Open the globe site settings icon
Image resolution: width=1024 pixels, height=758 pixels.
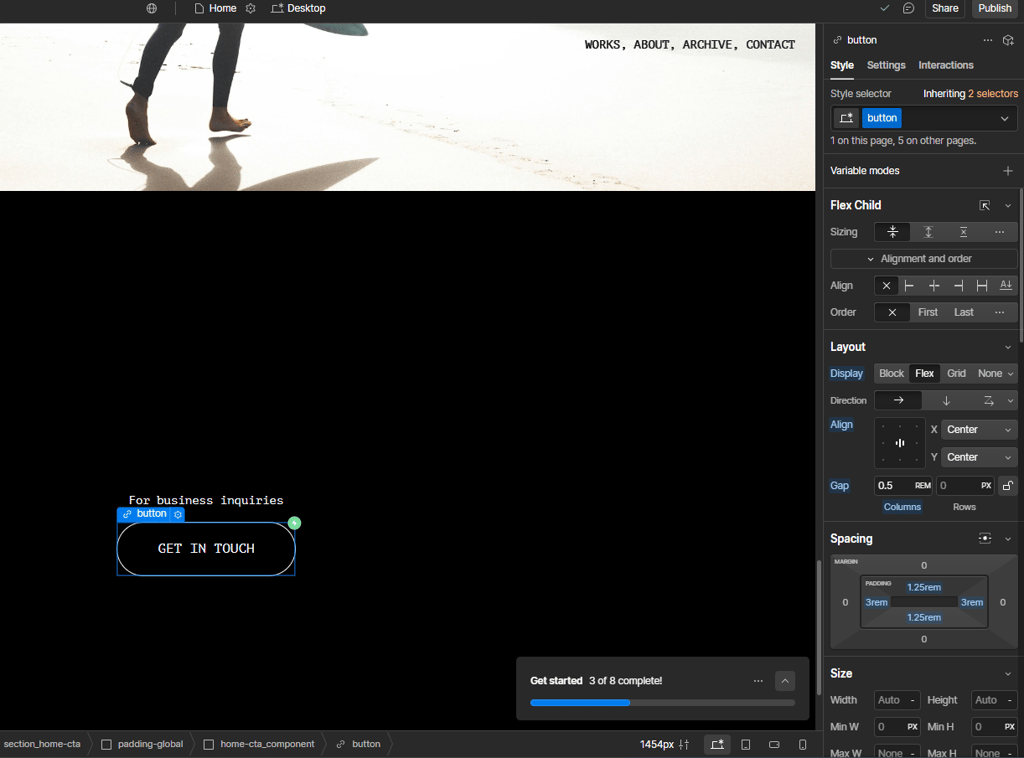click(x=152, y=8)
